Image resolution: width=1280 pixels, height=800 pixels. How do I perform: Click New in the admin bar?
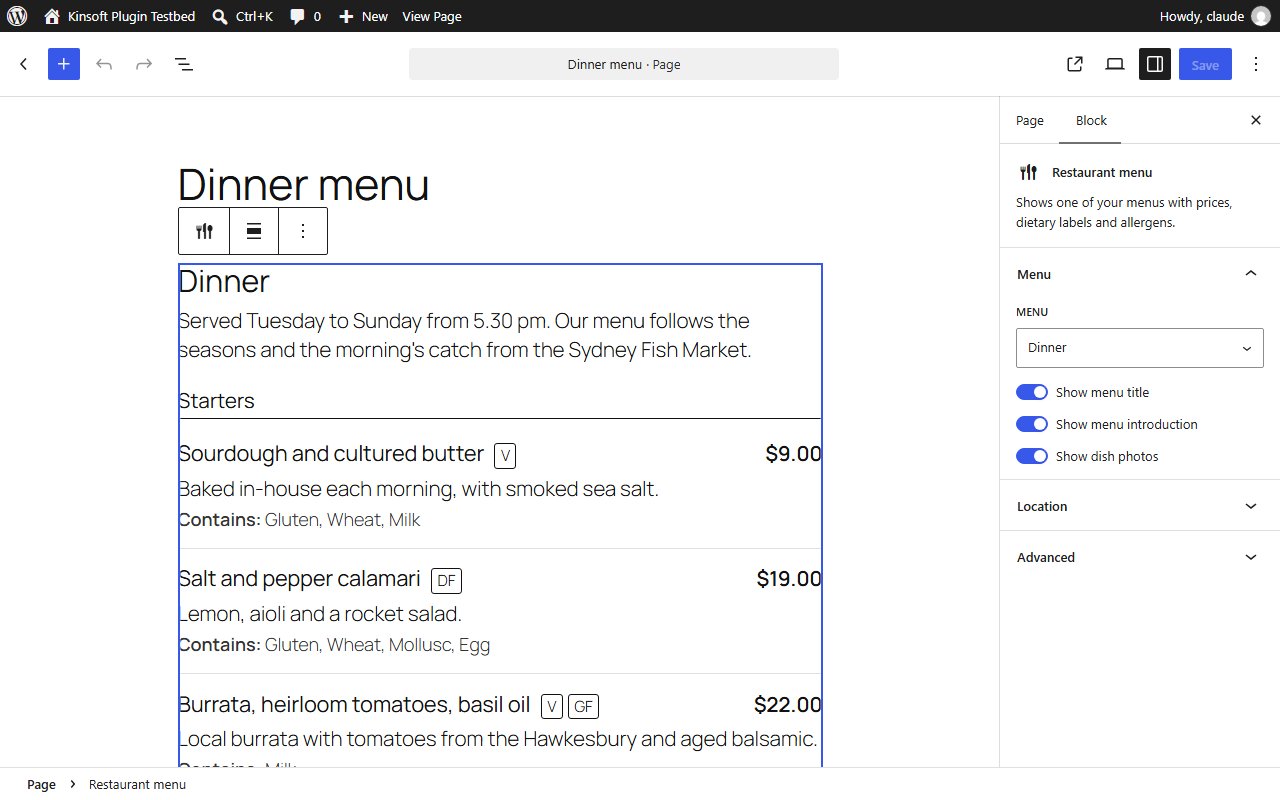click(364, 16)
